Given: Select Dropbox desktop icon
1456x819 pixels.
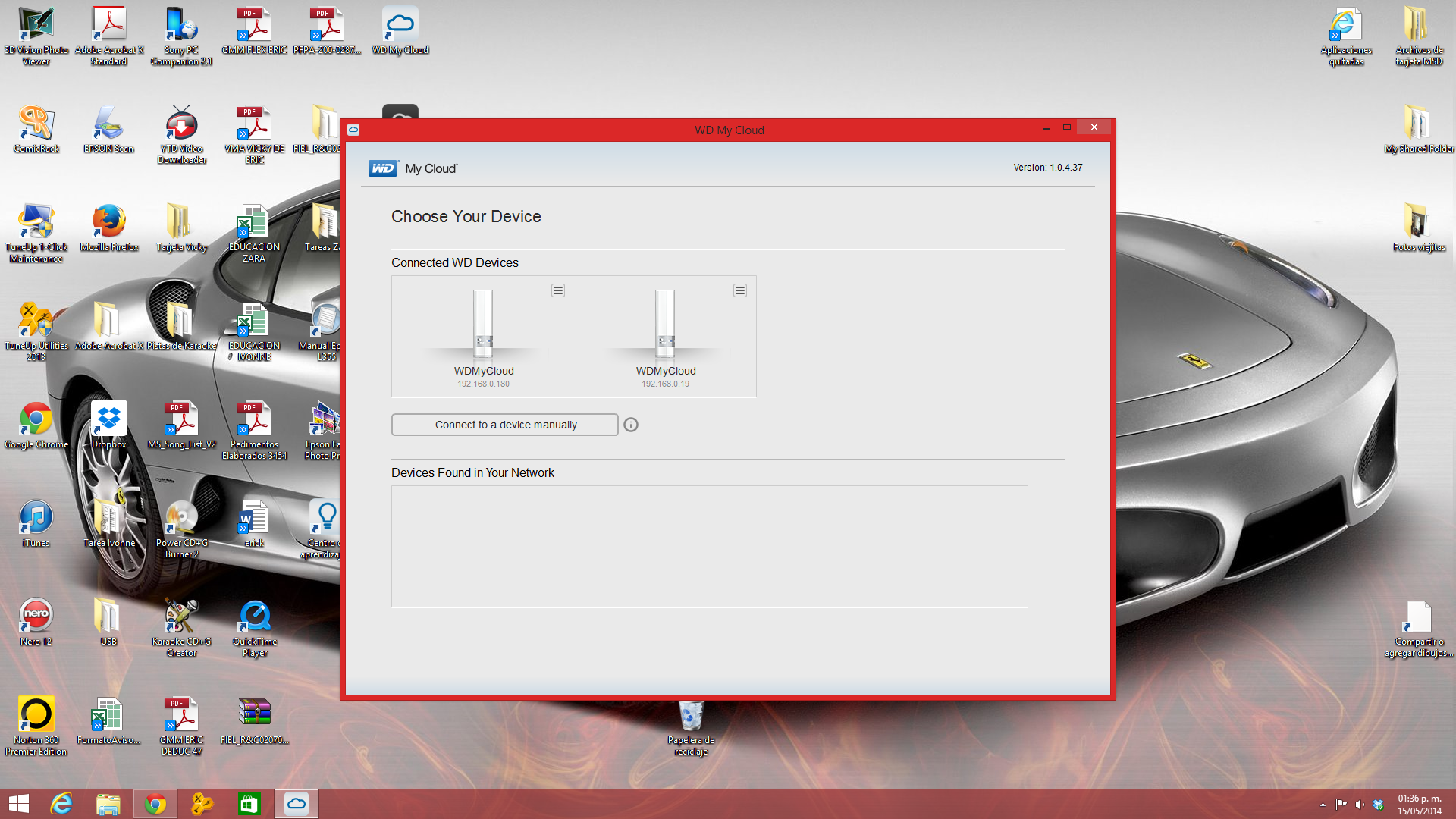Looking at the screenshot, I should [109, 425].
